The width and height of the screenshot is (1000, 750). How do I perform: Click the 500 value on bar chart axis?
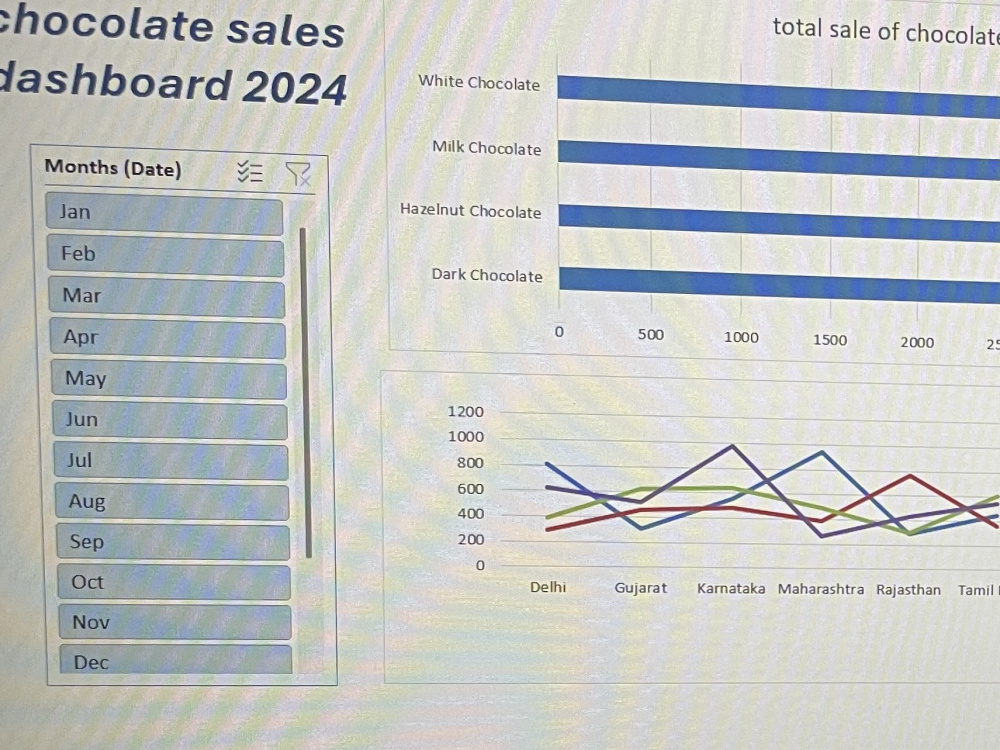[651, 335]
